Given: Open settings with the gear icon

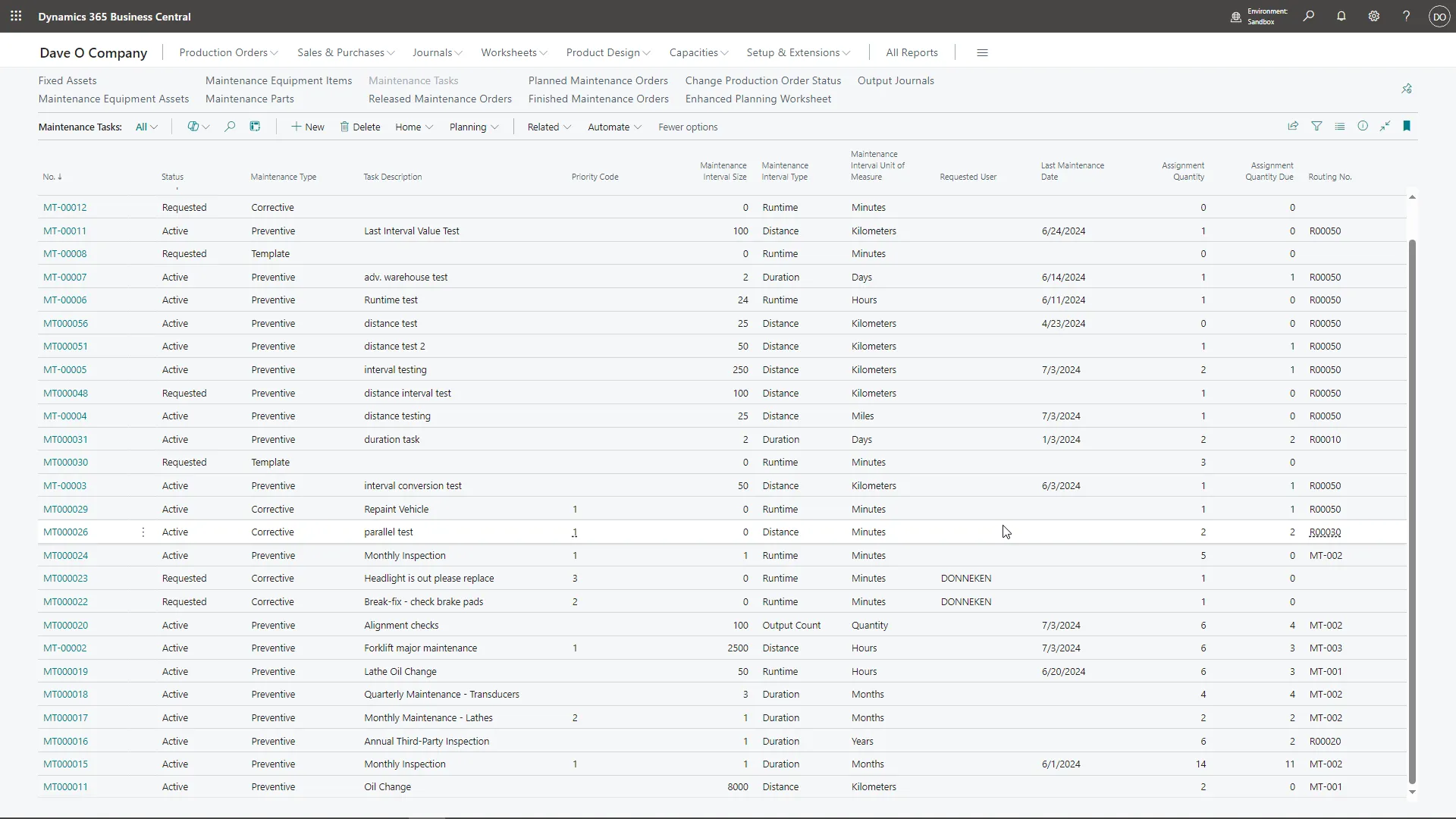Looking at the screenshot, I should pyautogui.click(x=1373, y=16).
